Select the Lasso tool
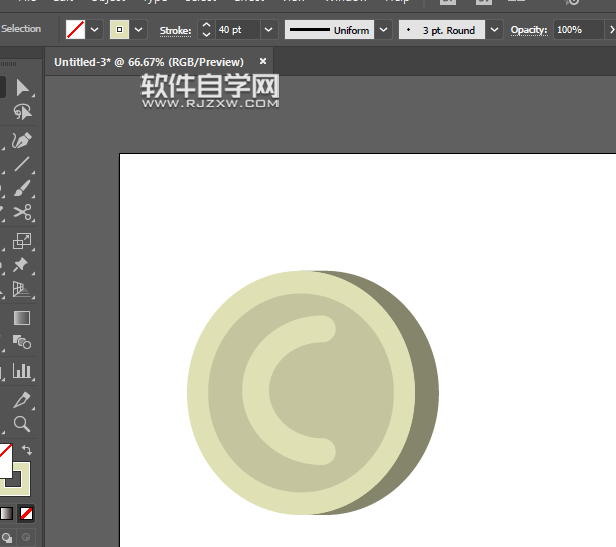Viewport: 616px width, 547px height. click(22, 113)
